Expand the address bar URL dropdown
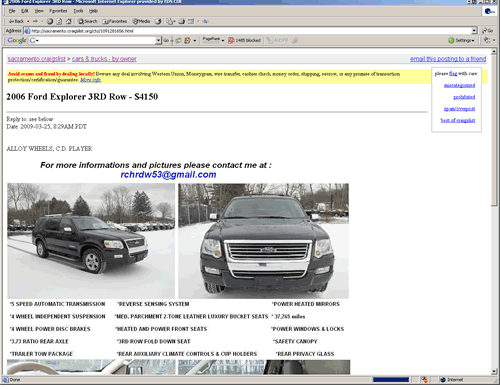 (474, 31)
